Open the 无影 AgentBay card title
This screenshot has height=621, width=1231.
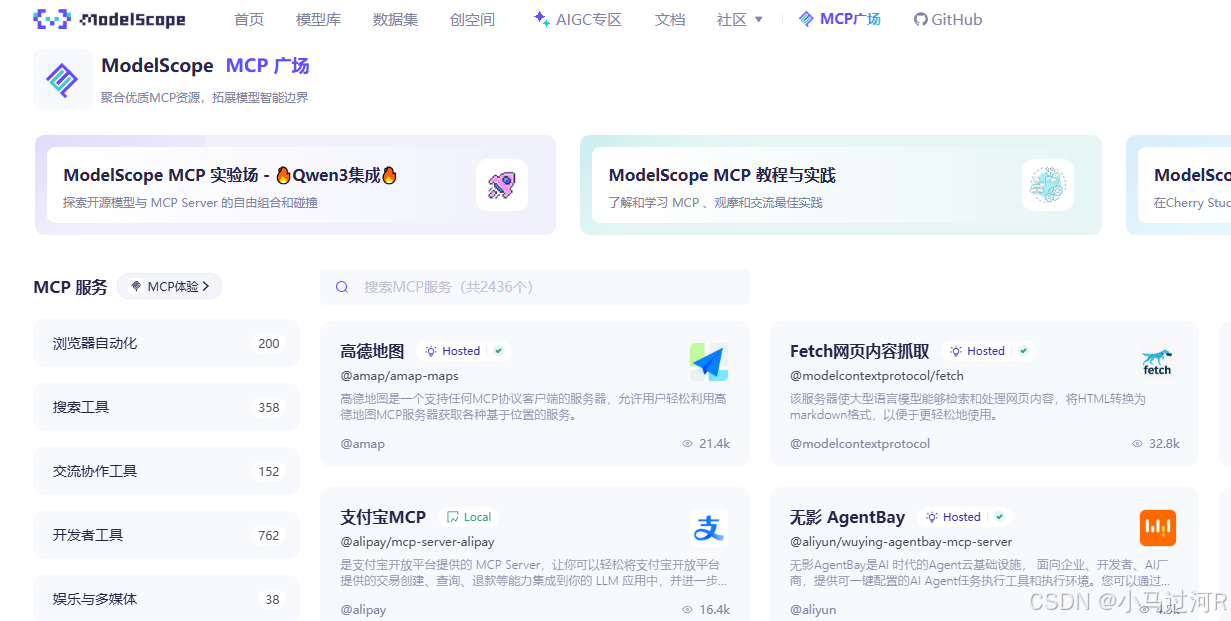847,517
